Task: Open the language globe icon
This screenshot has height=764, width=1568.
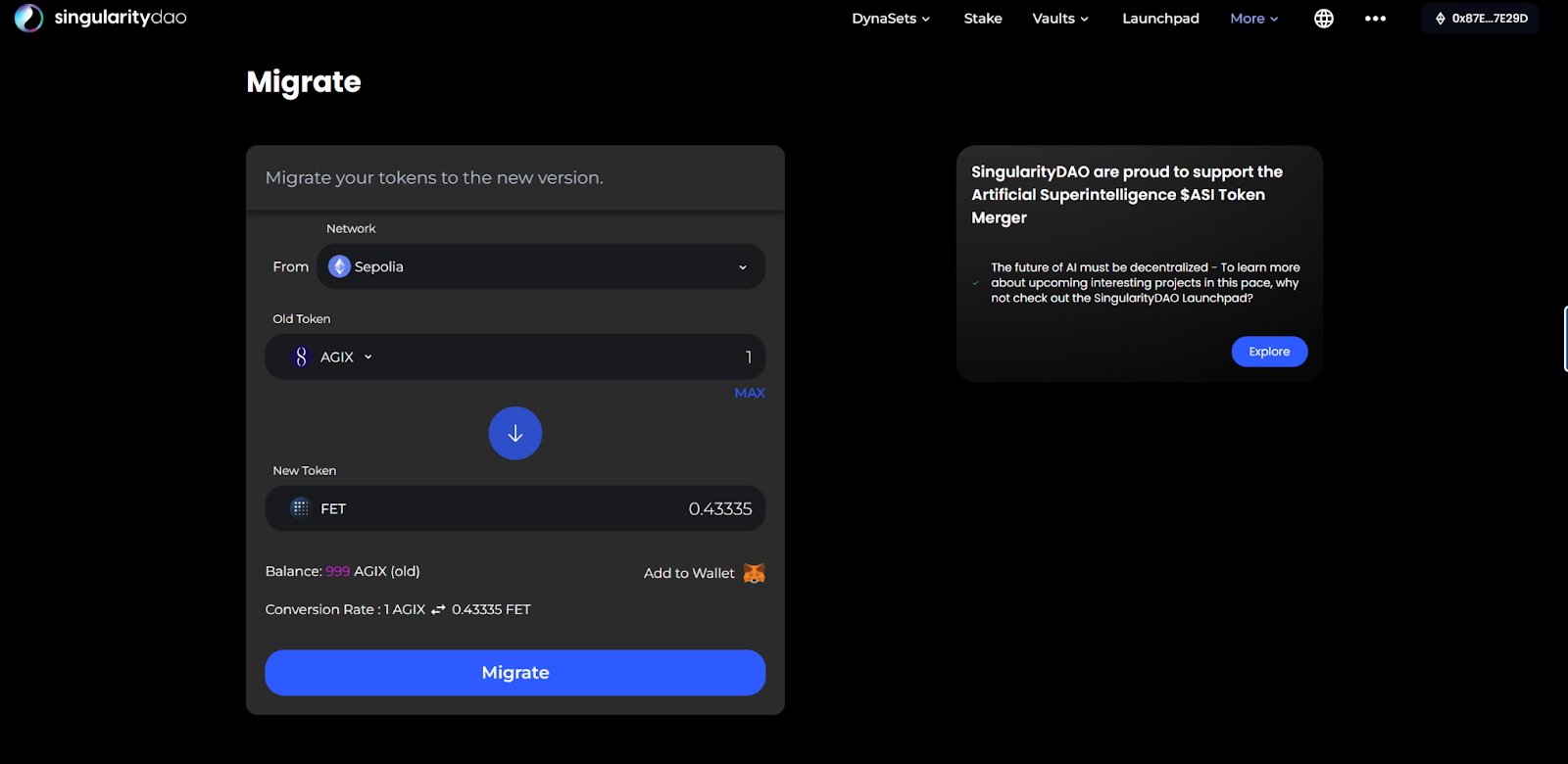Action: pyautogui.click(x=1324, y=19)
